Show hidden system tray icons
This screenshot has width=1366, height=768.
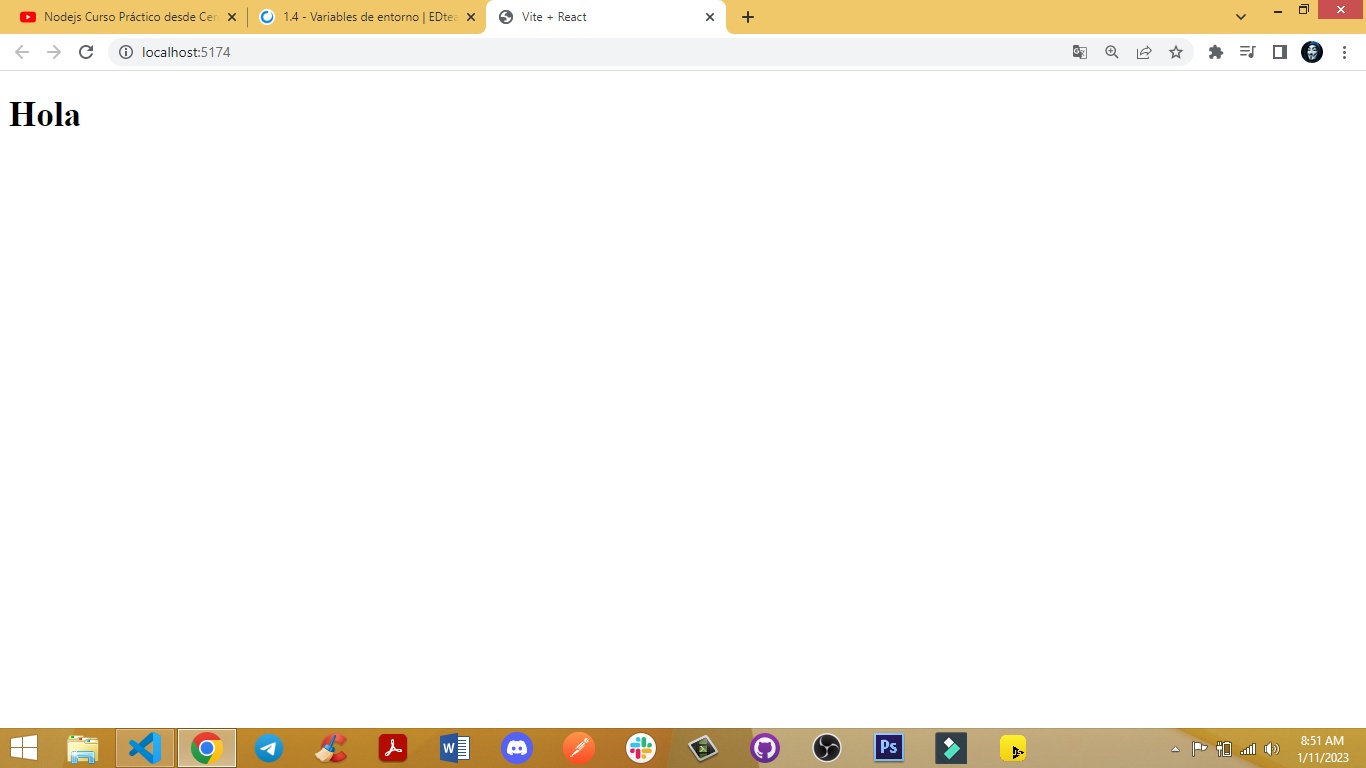pos(1175,749)
